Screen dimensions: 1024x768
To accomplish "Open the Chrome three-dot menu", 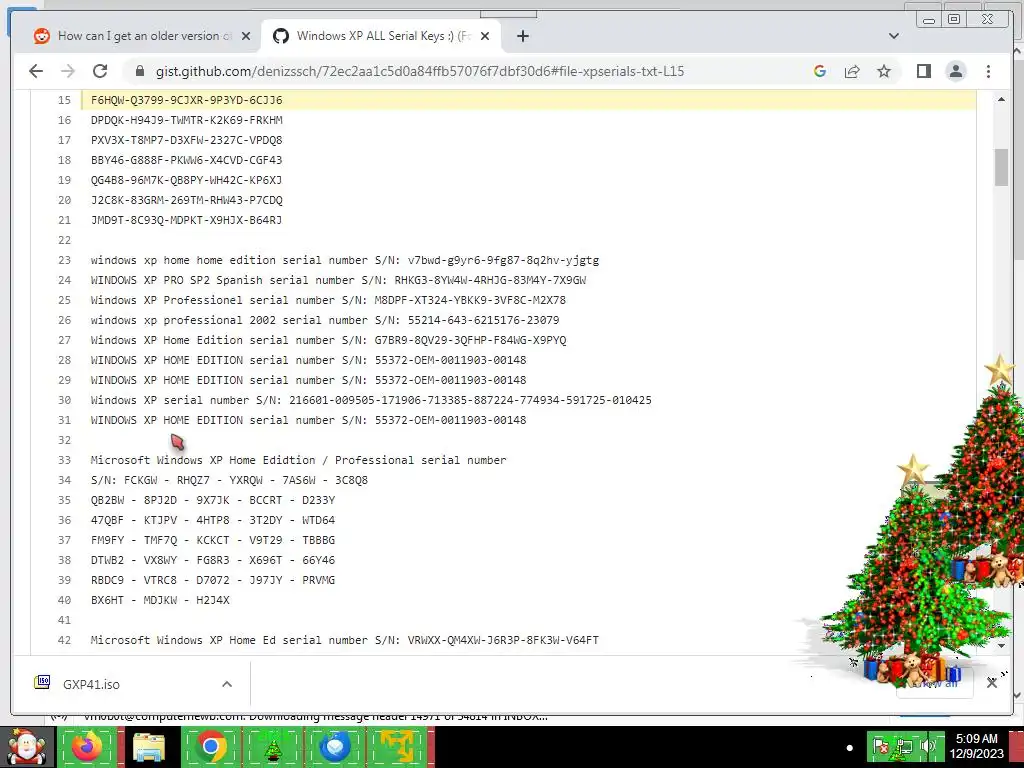I will (x=988, y=71).
